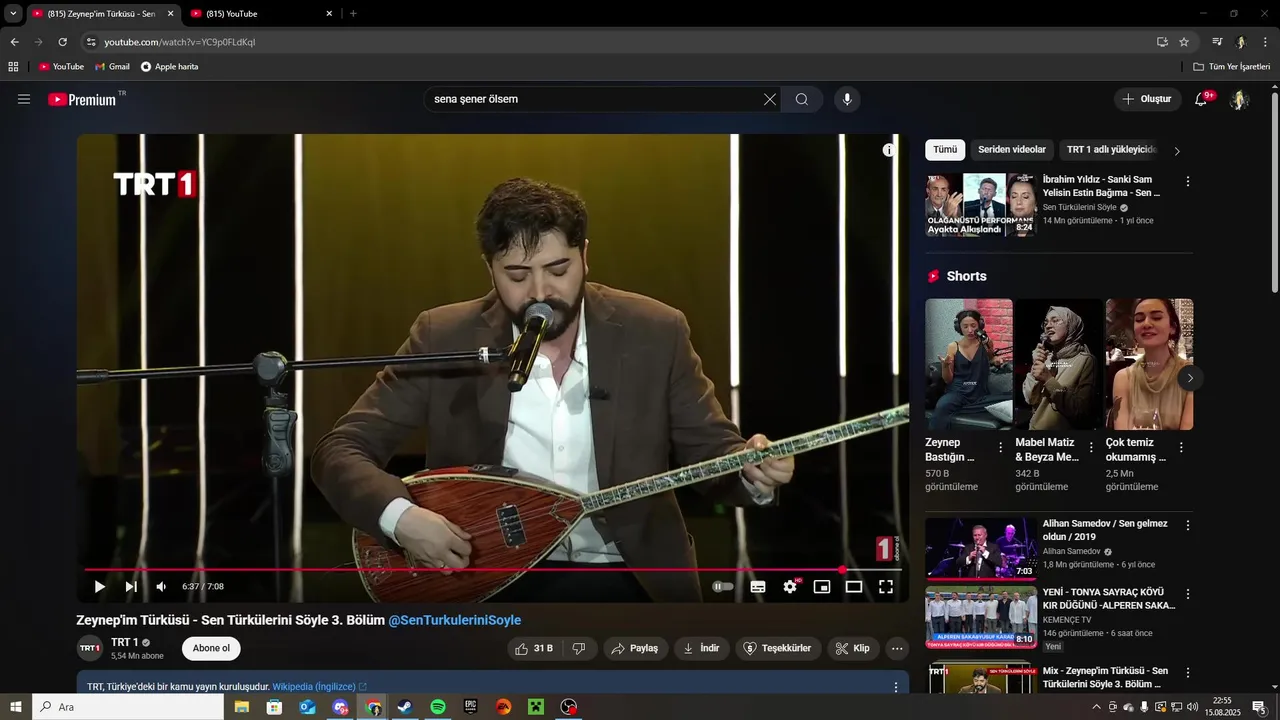Download the video with İndir

(702, 648)
